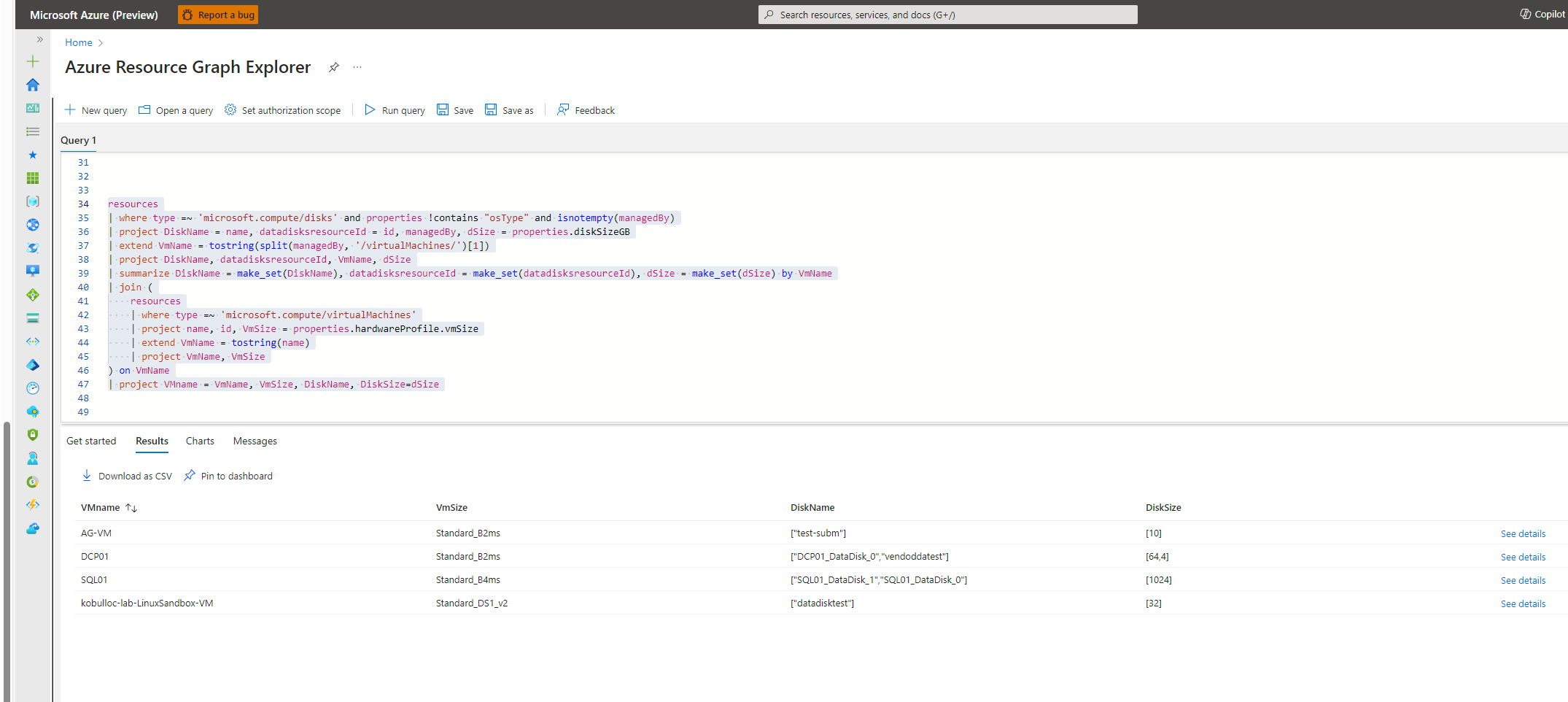Open the Load balancers green diamond icon
Image resolution: width=1568 pixels, height=702 pixels.
(x=33, y=295)
